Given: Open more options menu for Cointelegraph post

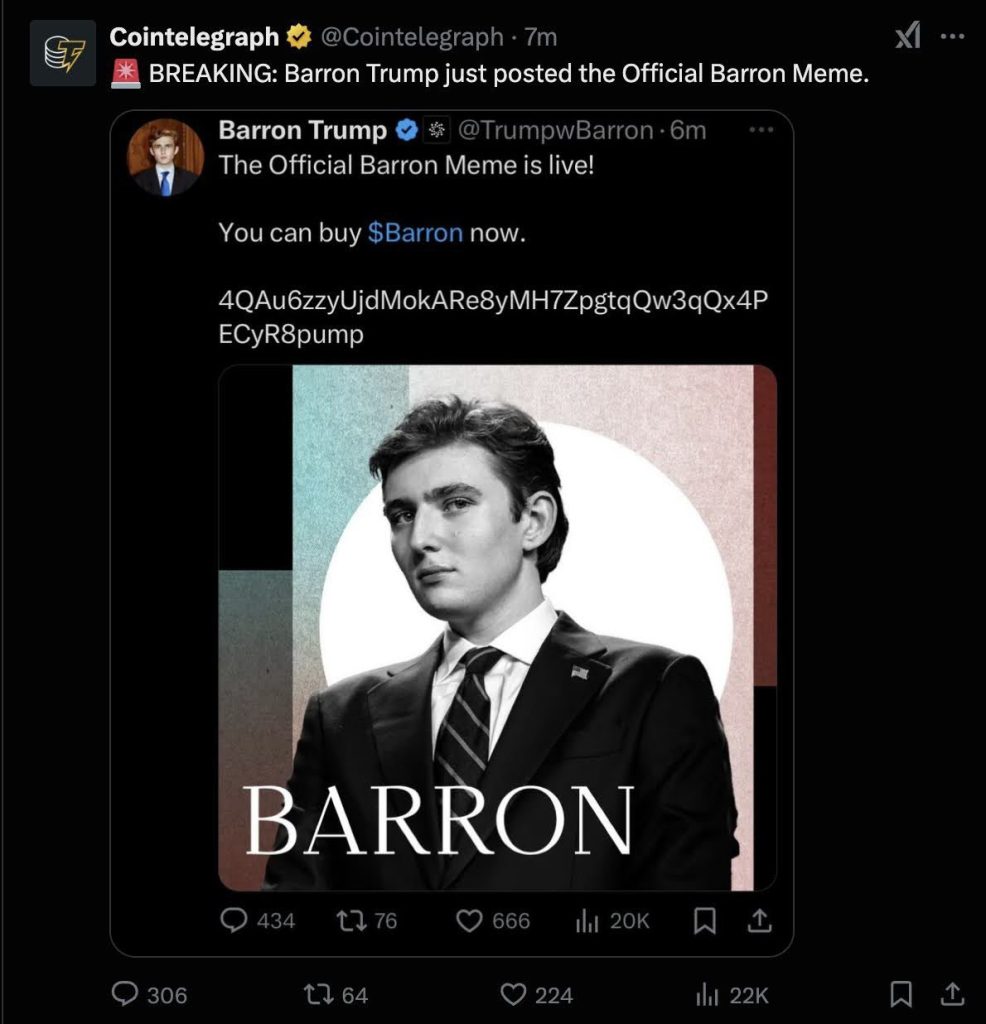Looking at the screenshot, I should pyautogui.click(x=953, y=37).
